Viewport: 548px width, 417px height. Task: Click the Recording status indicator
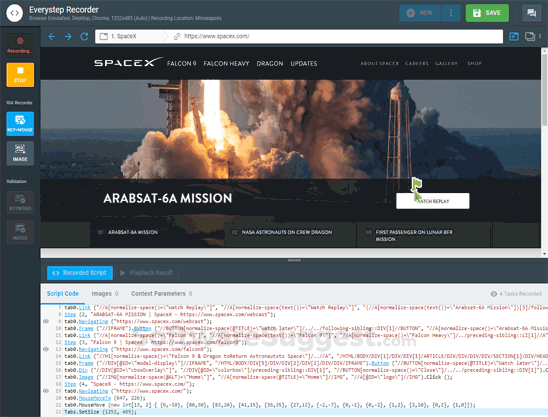tap(20, 45)
